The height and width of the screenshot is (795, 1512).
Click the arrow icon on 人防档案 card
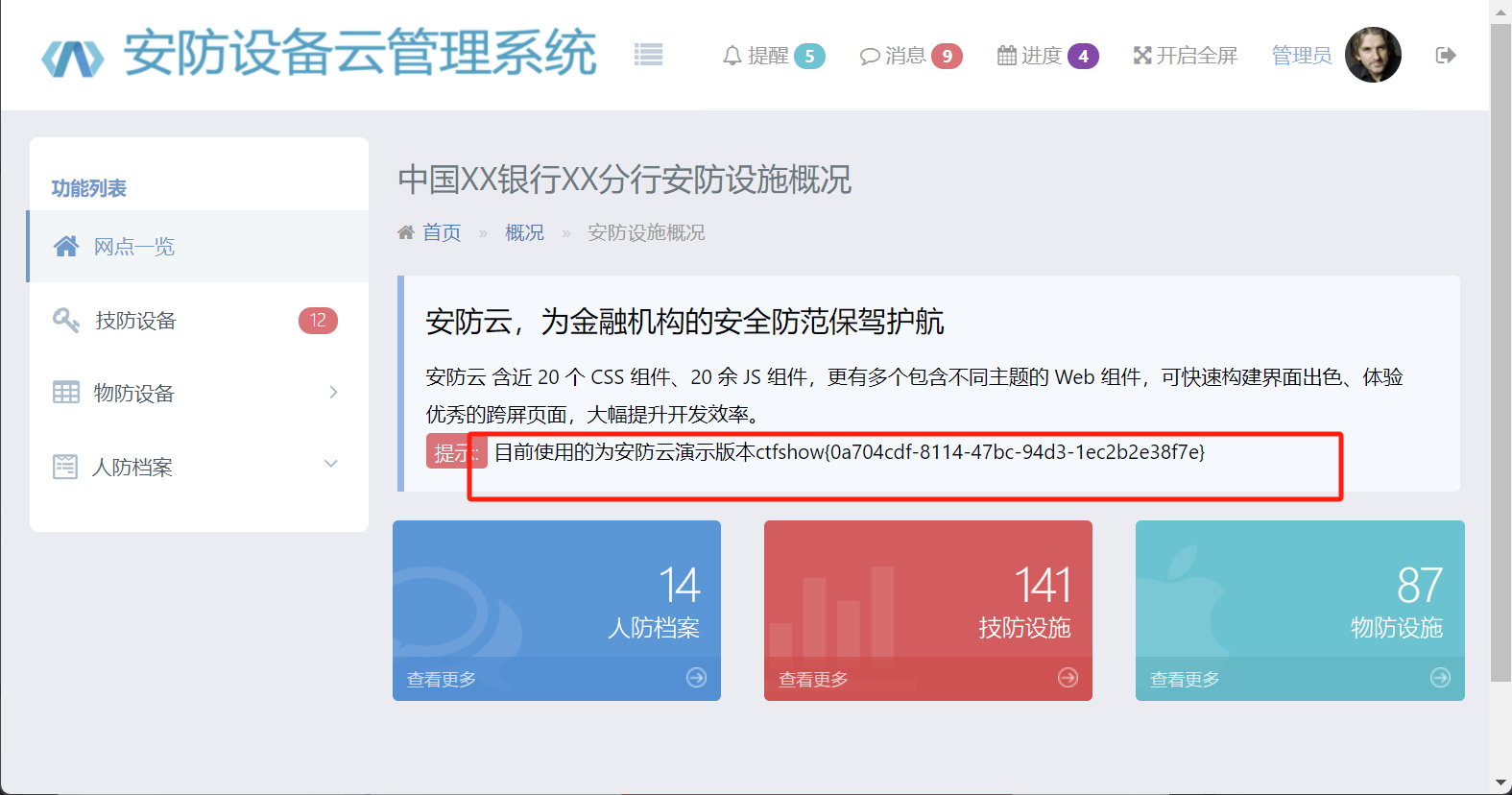[x=697, y=678]
